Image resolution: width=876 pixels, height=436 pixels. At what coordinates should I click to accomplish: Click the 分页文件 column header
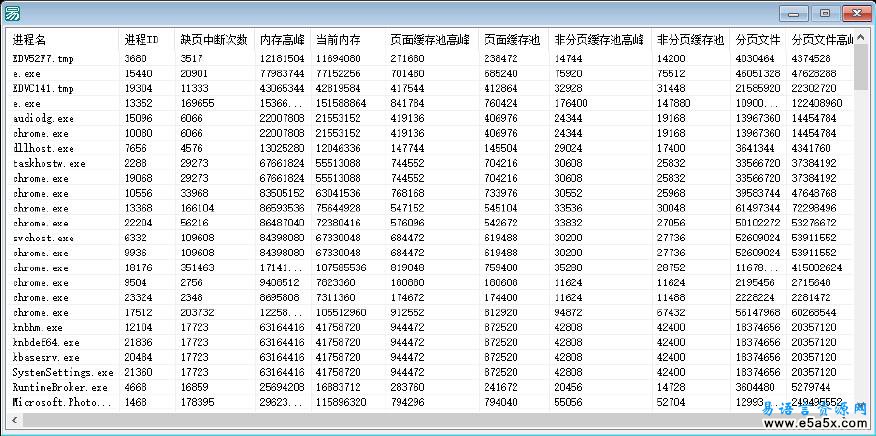pos(758,40)
